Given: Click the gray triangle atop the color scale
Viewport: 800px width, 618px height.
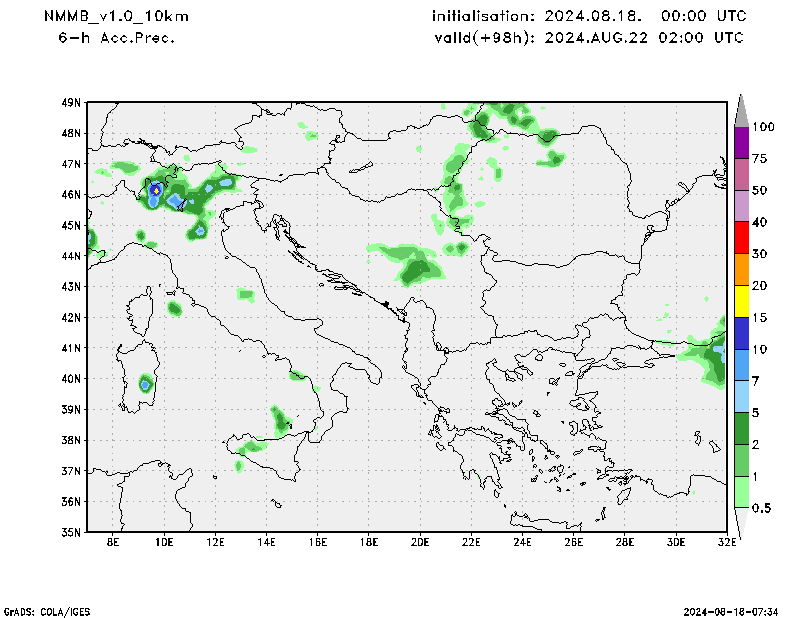Looking at the screenshot, I should 742,110.
